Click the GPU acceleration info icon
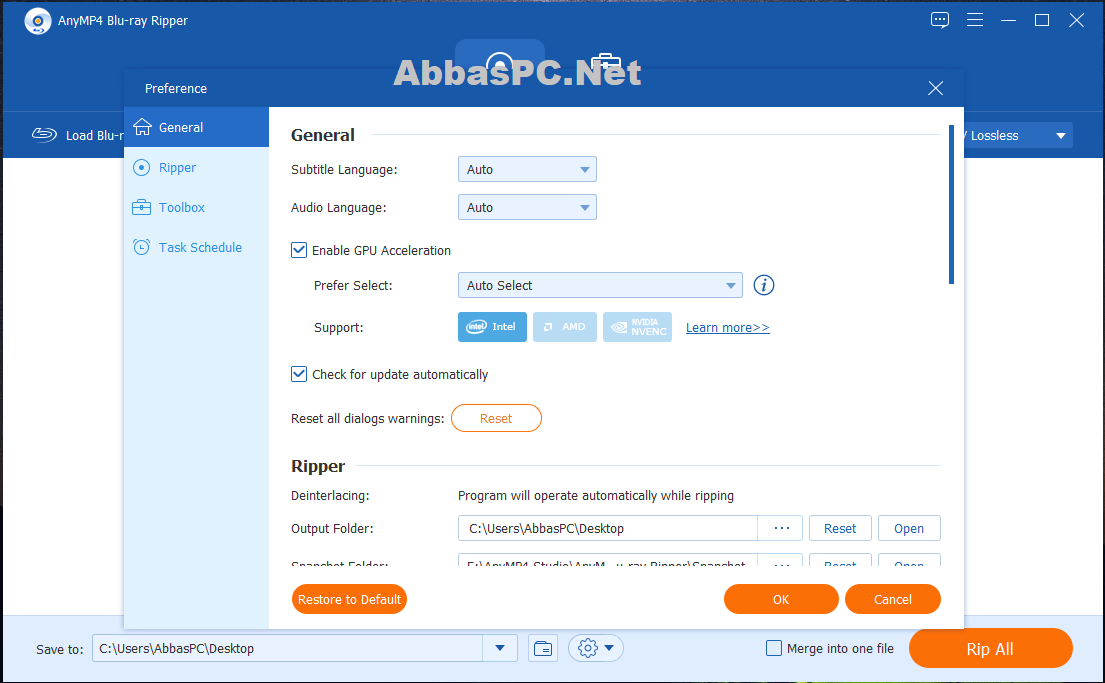The height and width of the screenshot is (683, 1105). [764, 285]
